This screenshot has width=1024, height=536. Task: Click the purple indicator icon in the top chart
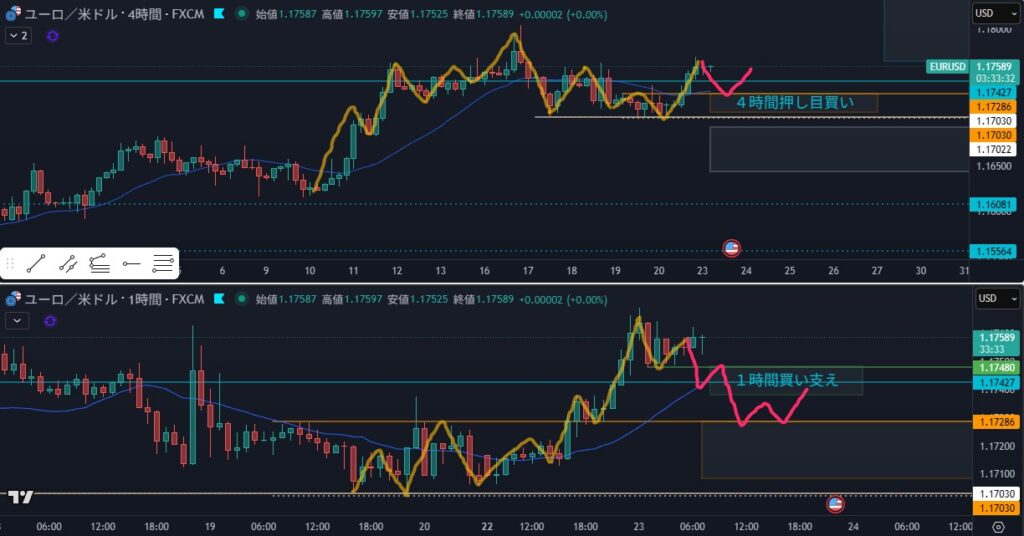(52, 36)
